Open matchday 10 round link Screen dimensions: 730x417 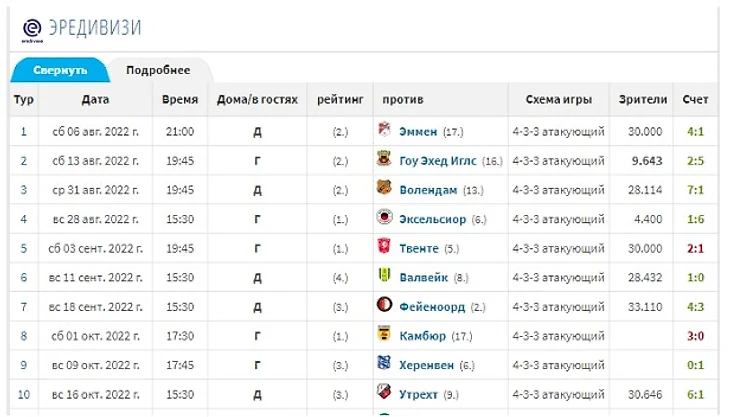24,394
